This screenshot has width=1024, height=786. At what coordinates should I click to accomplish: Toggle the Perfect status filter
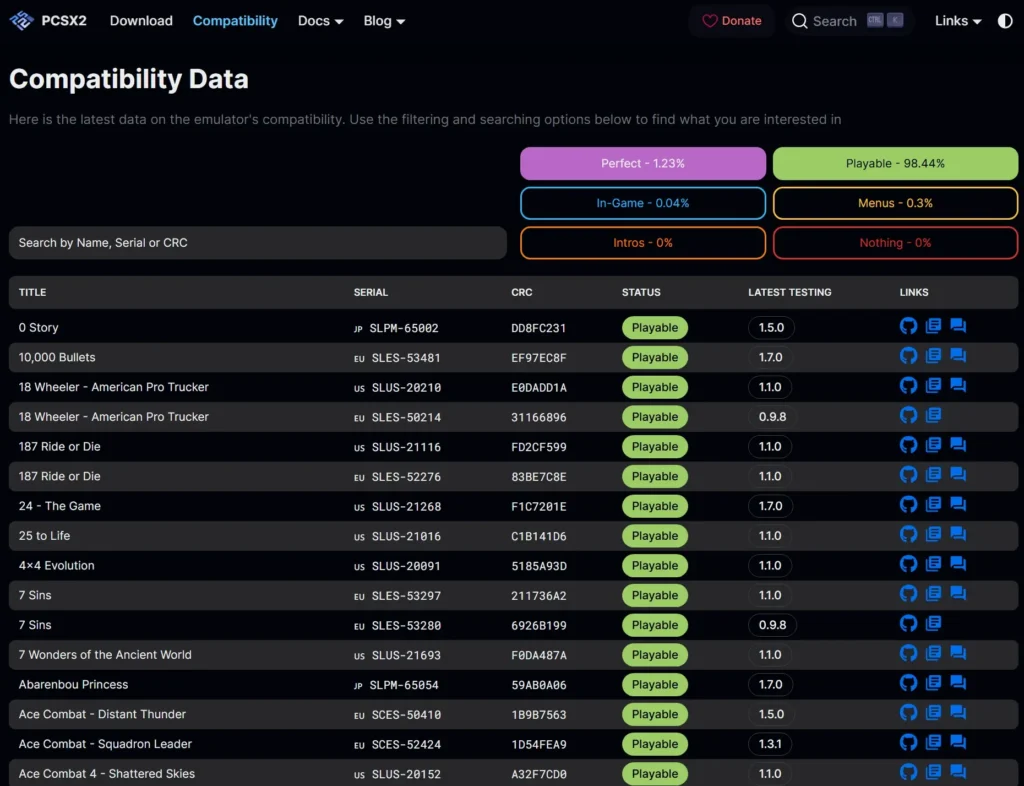coord(643,163)
